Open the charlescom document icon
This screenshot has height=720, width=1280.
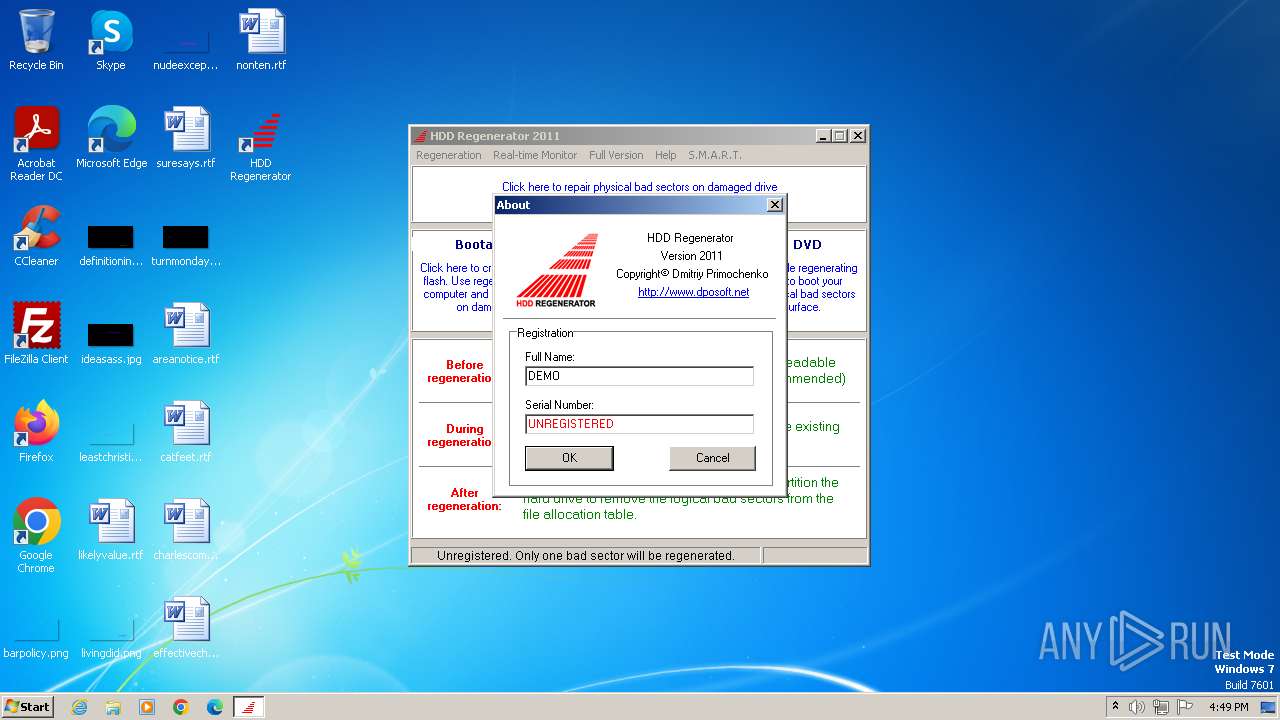coord(186,530)
